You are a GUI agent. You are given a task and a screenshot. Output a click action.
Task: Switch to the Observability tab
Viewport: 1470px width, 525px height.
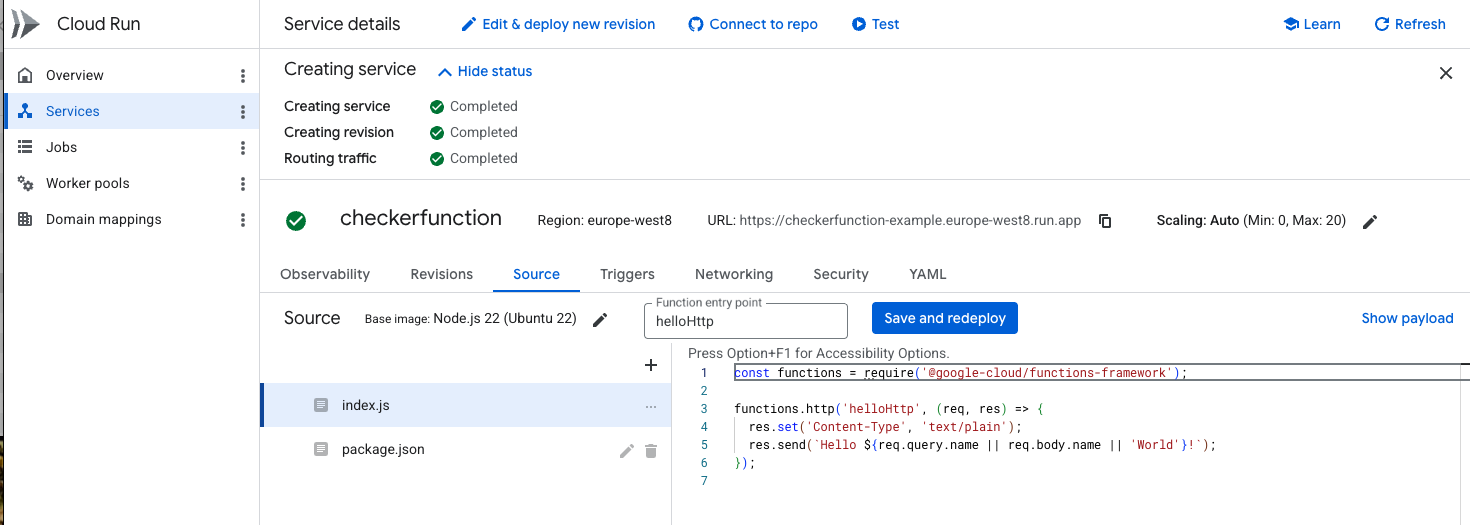tap(325, 274)
